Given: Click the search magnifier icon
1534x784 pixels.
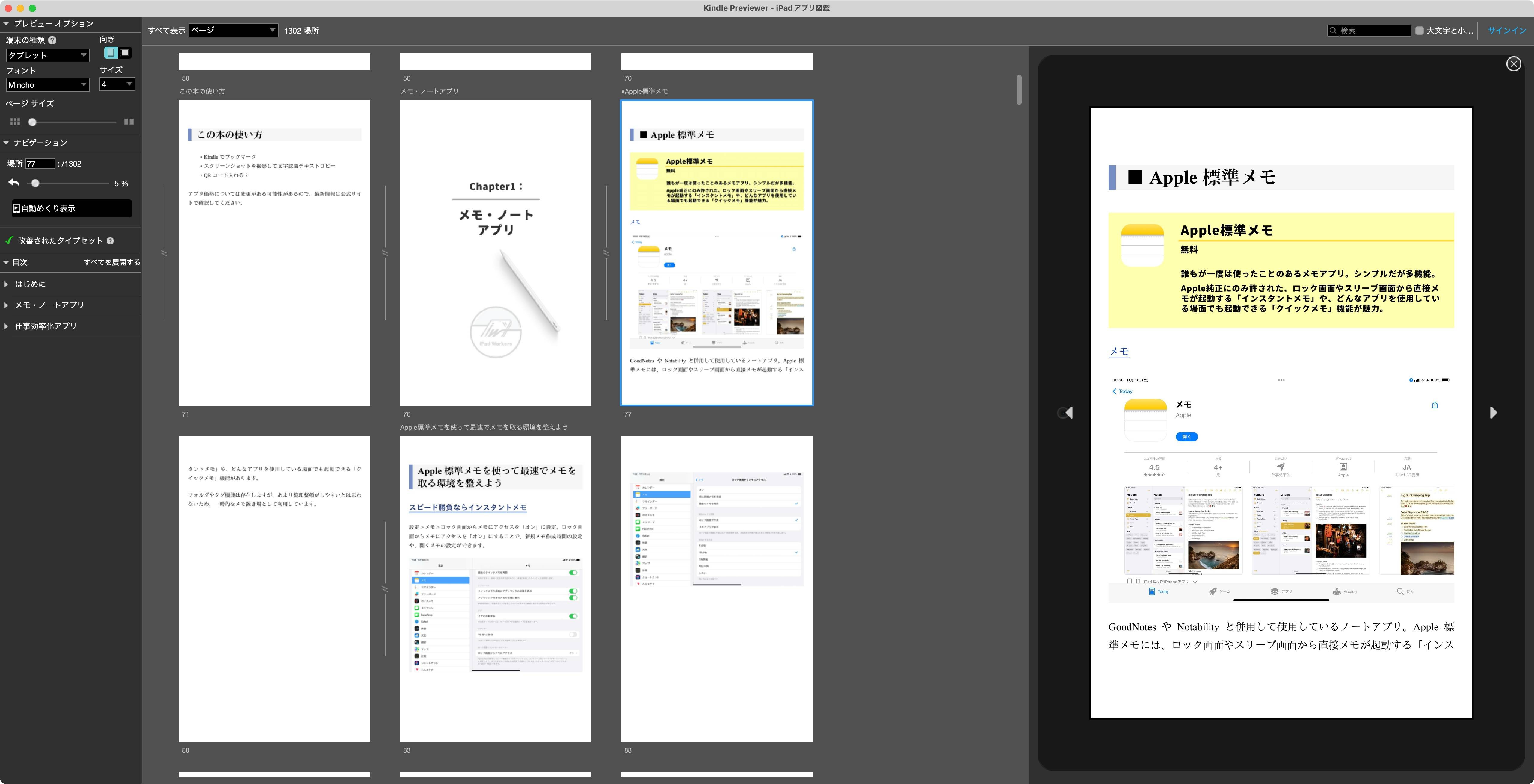Looking at the screenshot, I should [x=1333, y=30].
